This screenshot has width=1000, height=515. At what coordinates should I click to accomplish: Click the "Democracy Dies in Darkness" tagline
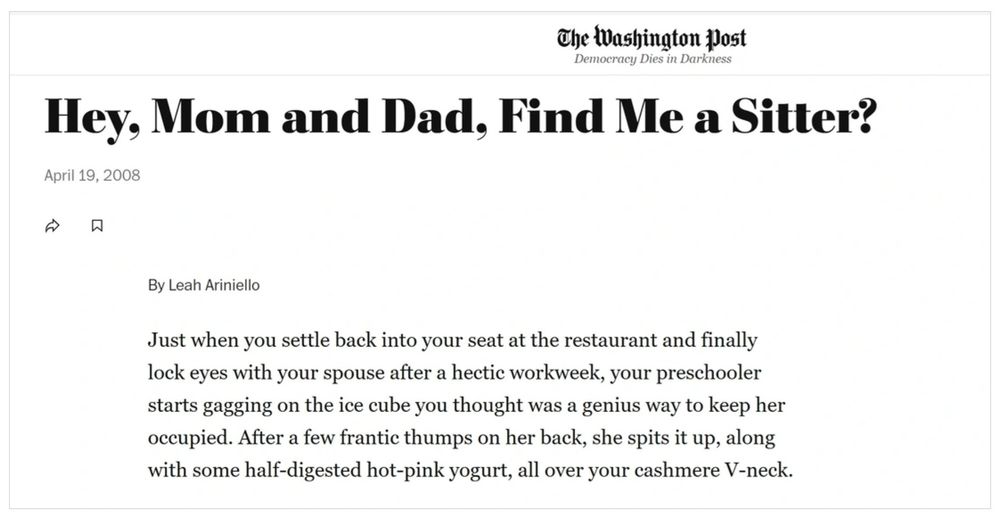point(652,59)
